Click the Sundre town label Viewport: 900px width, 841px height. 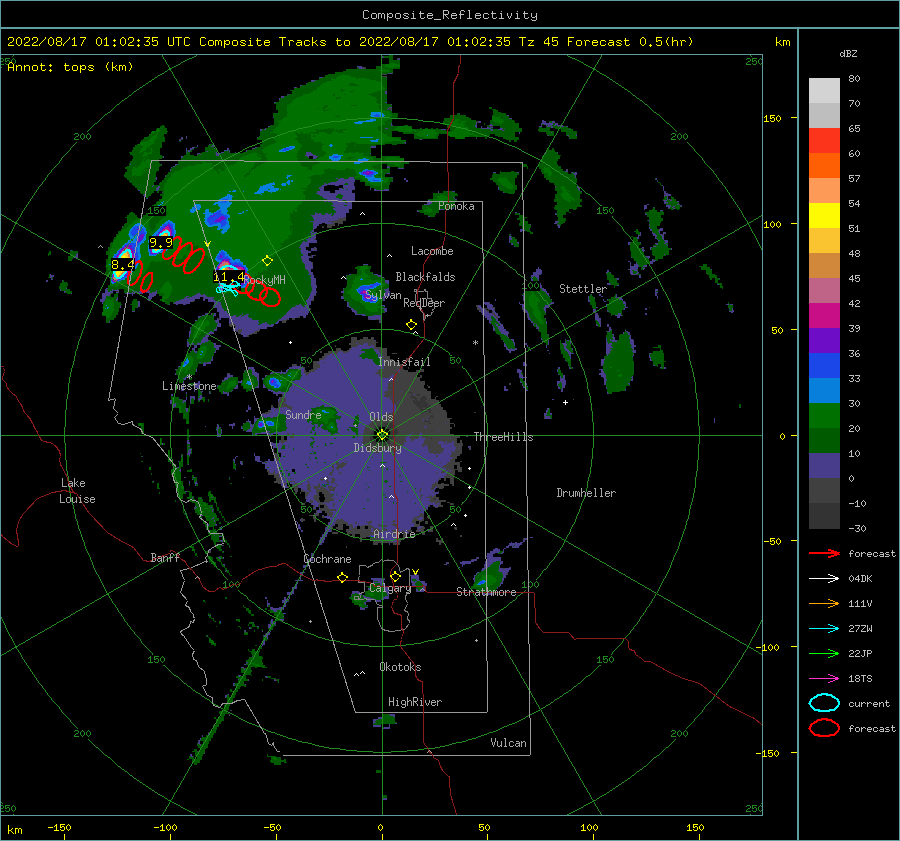[x=303, y=414]
